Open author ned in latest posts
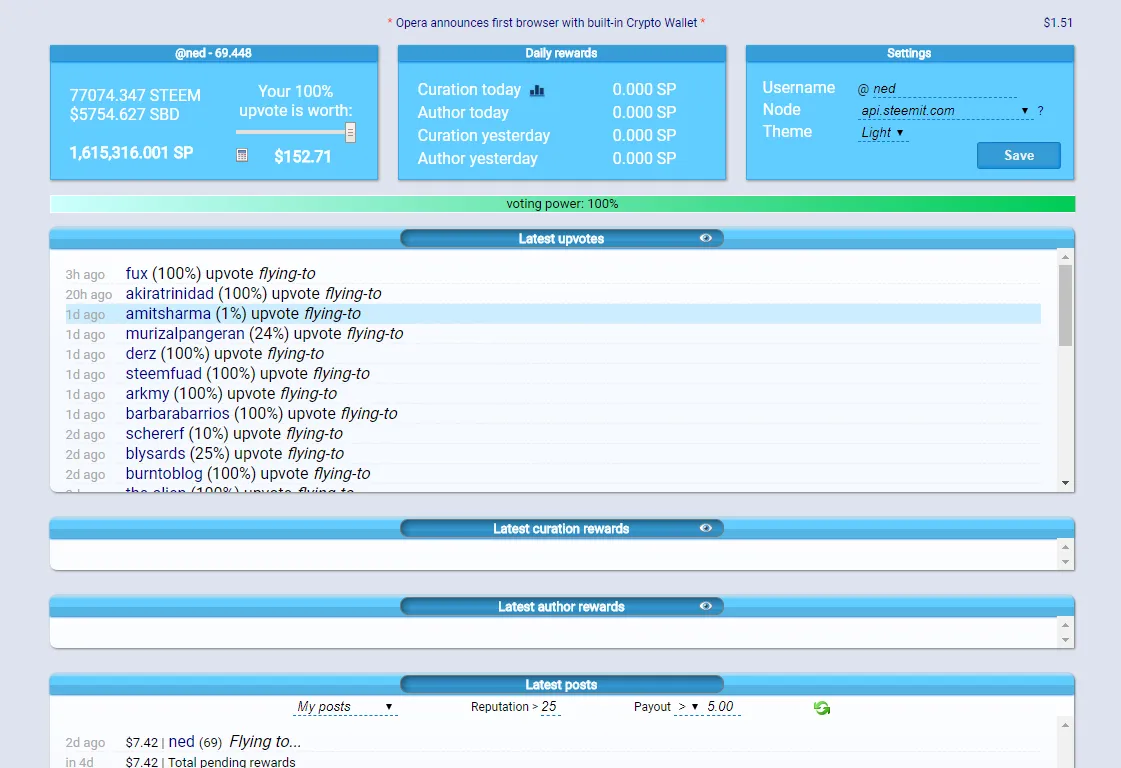1121x768 pixels. click(x=182, y=742)
